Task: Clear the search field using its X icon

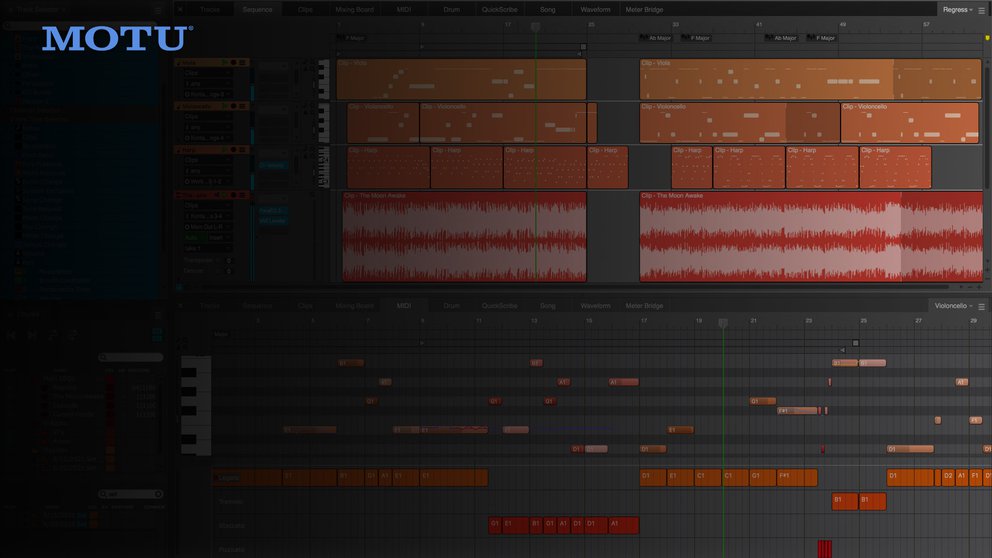Action: (158, 494)
